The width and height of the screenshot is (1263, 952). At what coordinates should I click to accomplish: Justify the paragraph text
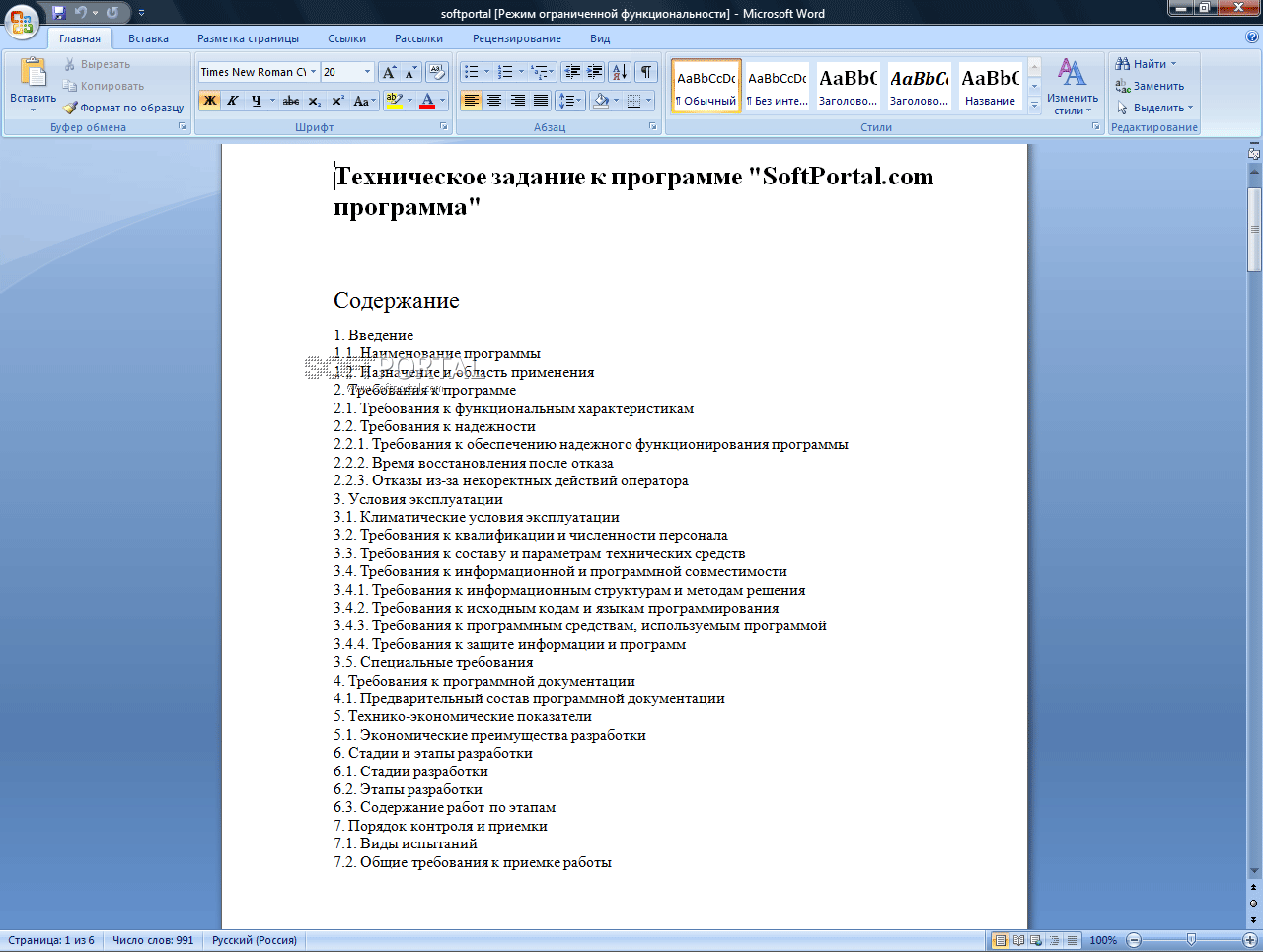(541, 101)
